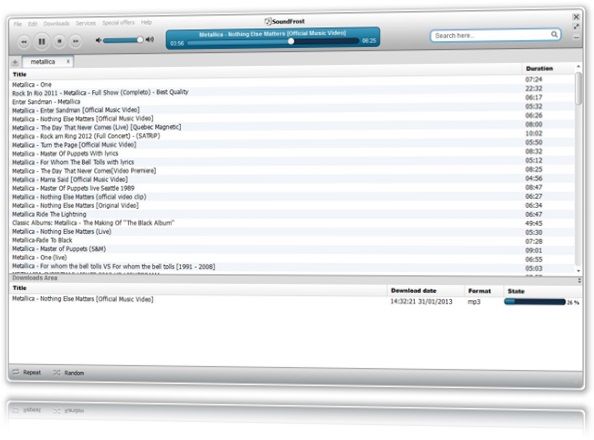
Task: Toggle Repeat mode
Action: tap(27, 372)
